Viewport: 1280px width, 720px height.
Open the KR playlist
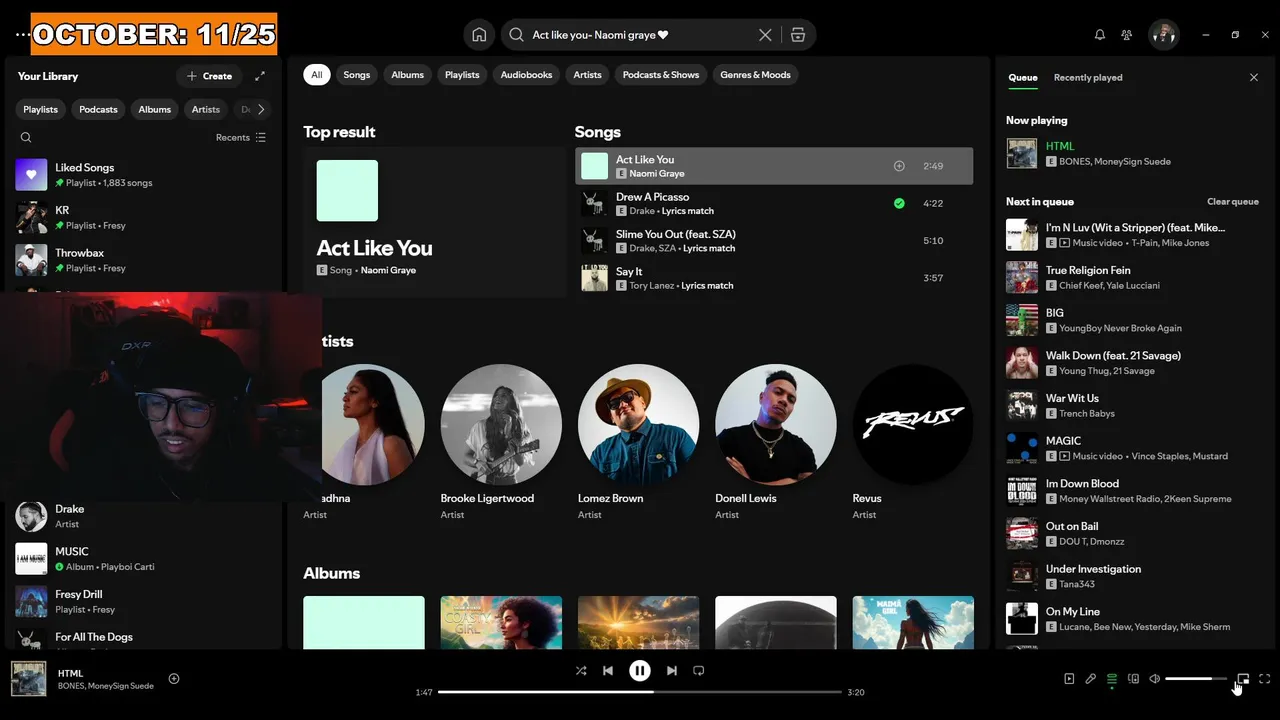(142, 217)
